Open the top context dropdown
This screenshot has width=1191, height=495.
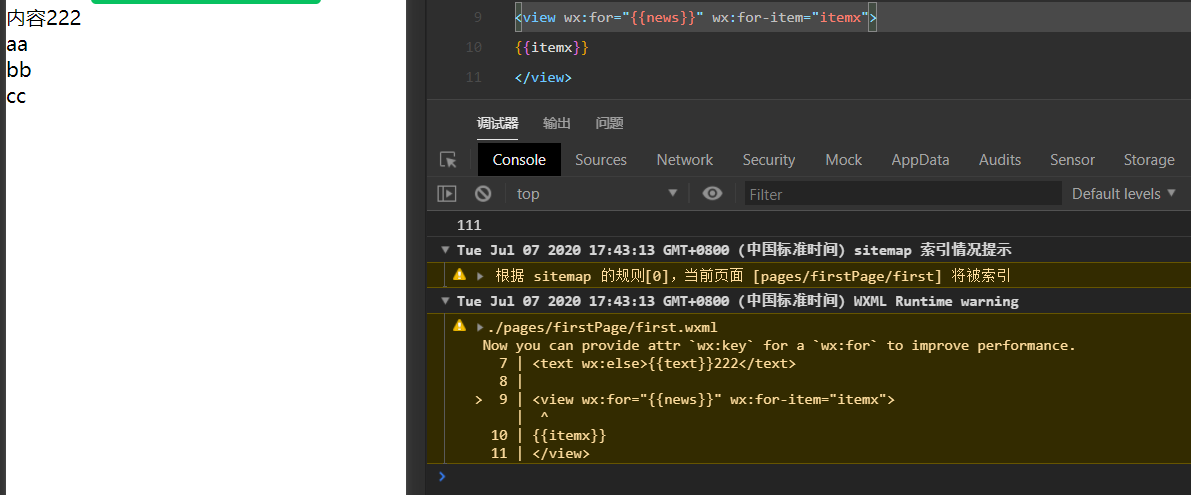(x=596, y=194)
